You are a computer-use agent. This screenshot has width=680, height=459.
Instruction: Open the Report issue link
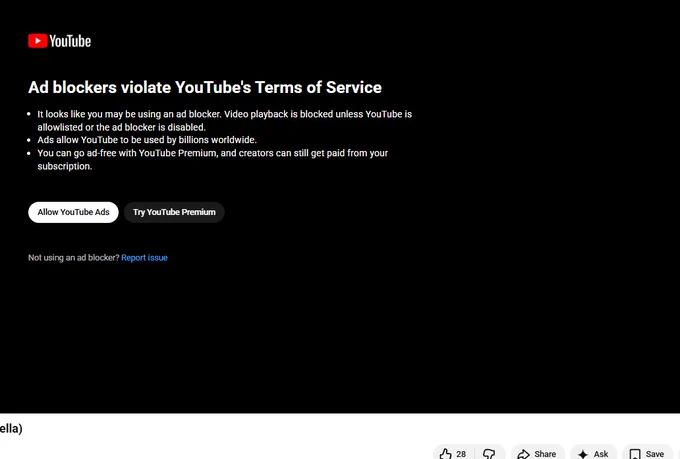144,258
